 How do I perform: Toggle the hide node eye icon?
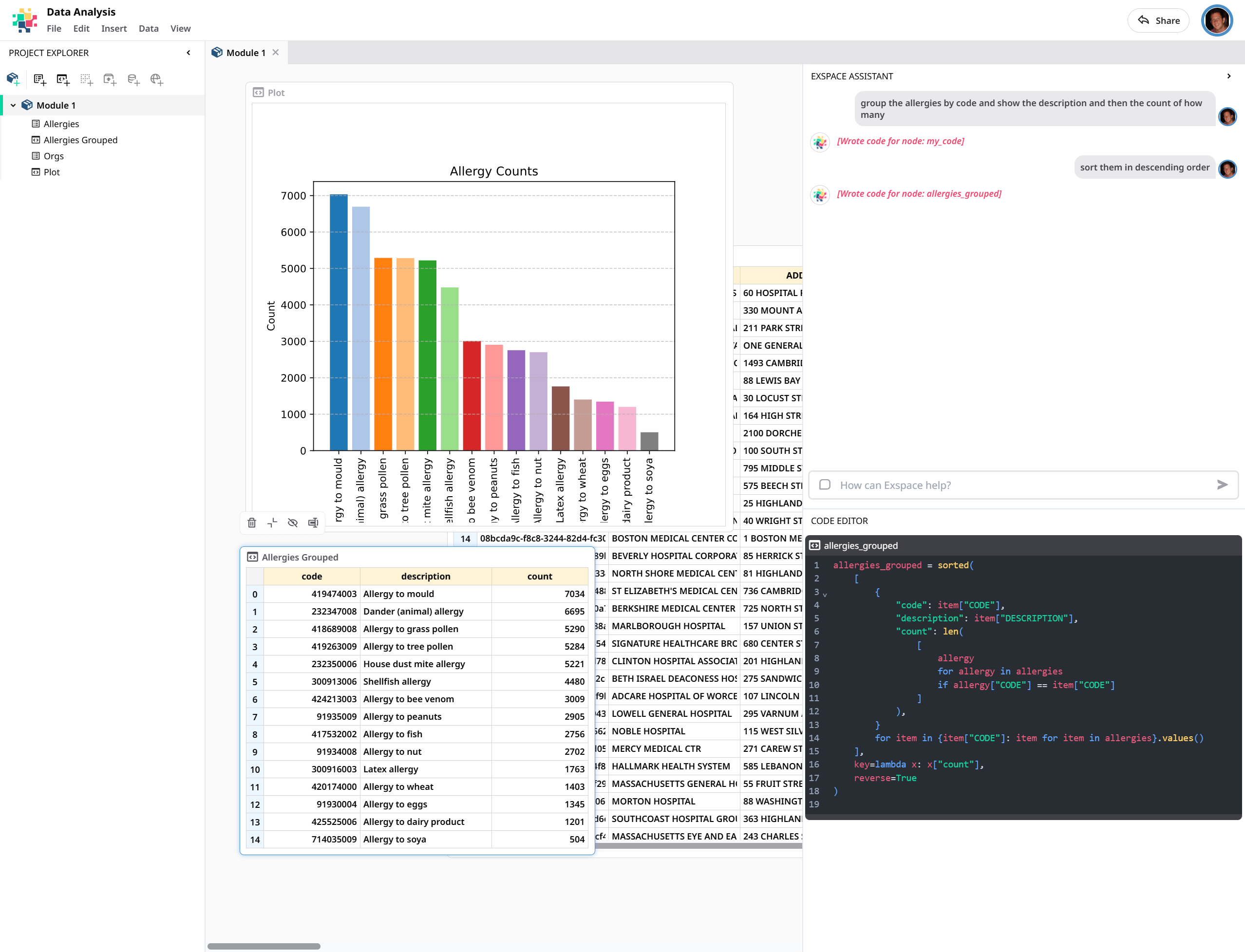(x=292, y=523)
